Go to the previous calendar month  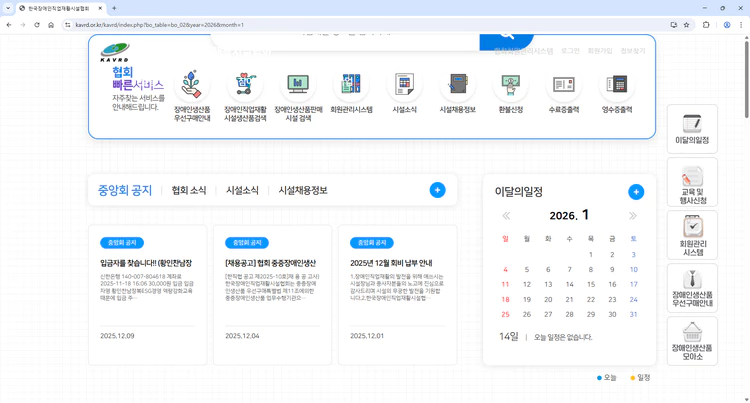coord(506,216)
